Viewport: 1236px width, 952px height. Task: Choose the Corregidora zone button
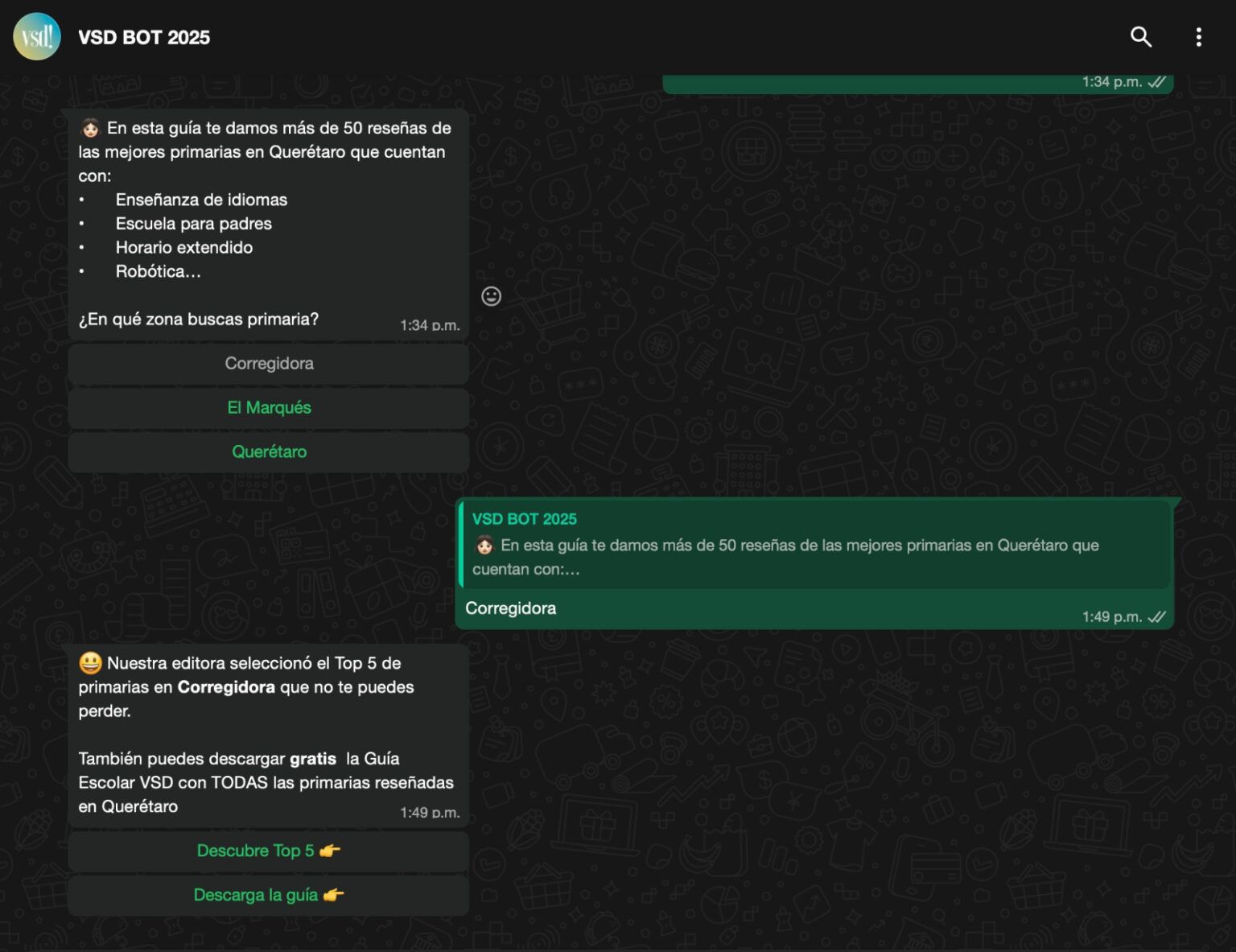pos(269,364)
